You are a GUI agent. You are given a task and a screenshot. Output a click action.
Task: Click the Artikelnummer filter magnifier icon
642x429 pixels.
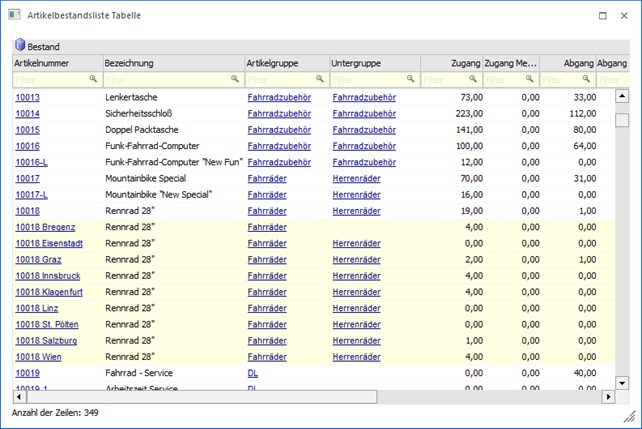(x=93, y=78)
